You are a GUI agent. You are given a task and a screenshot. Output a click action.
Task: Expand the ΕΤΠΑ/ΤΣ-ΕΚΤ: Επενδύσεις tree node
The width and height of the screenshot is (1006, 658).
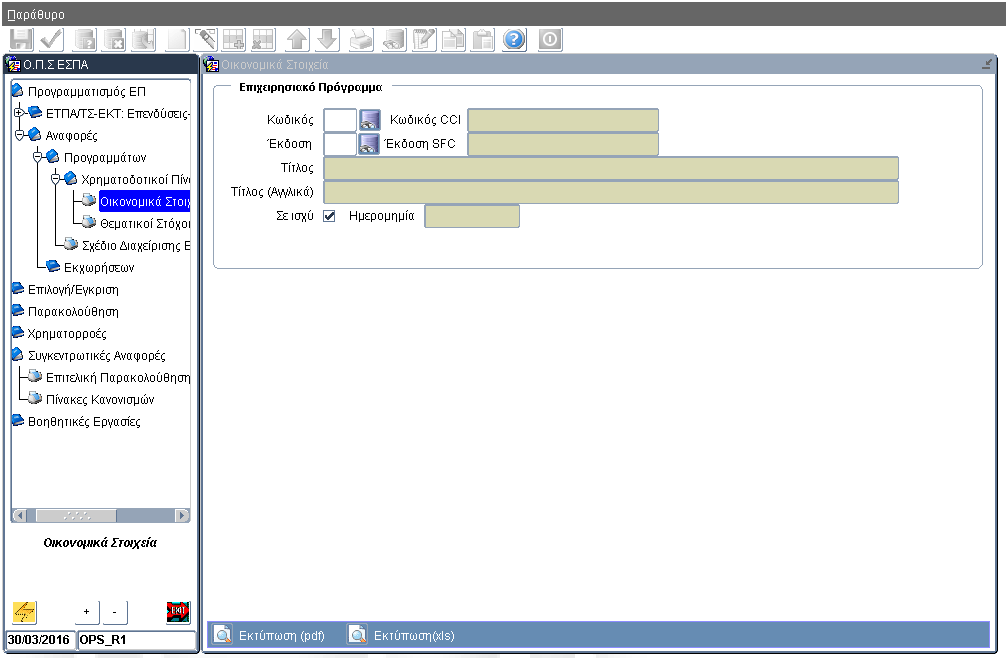coord(19,113)
